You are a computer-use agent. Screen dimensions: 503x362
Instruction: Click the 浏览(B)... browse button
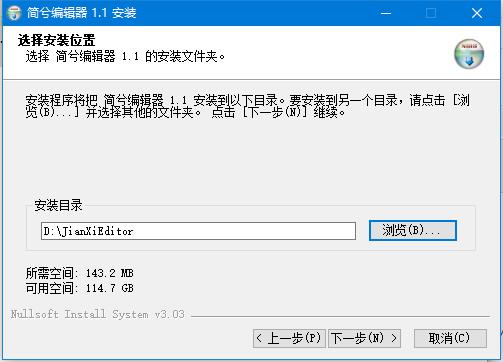coord(412,230)
